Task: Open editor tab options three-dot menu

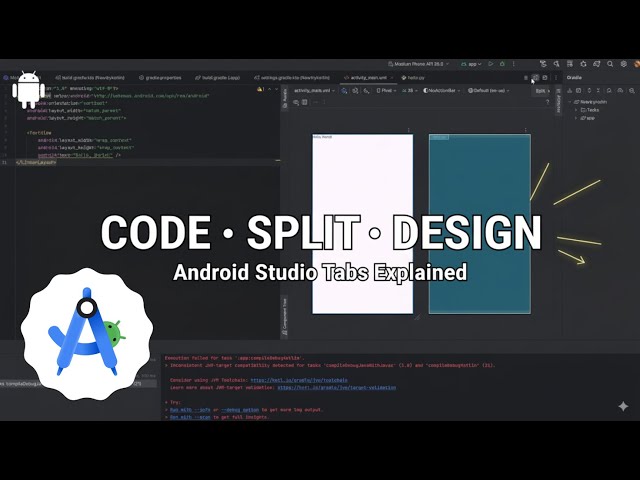Action: pyautogui.click(x=556, y=78)
